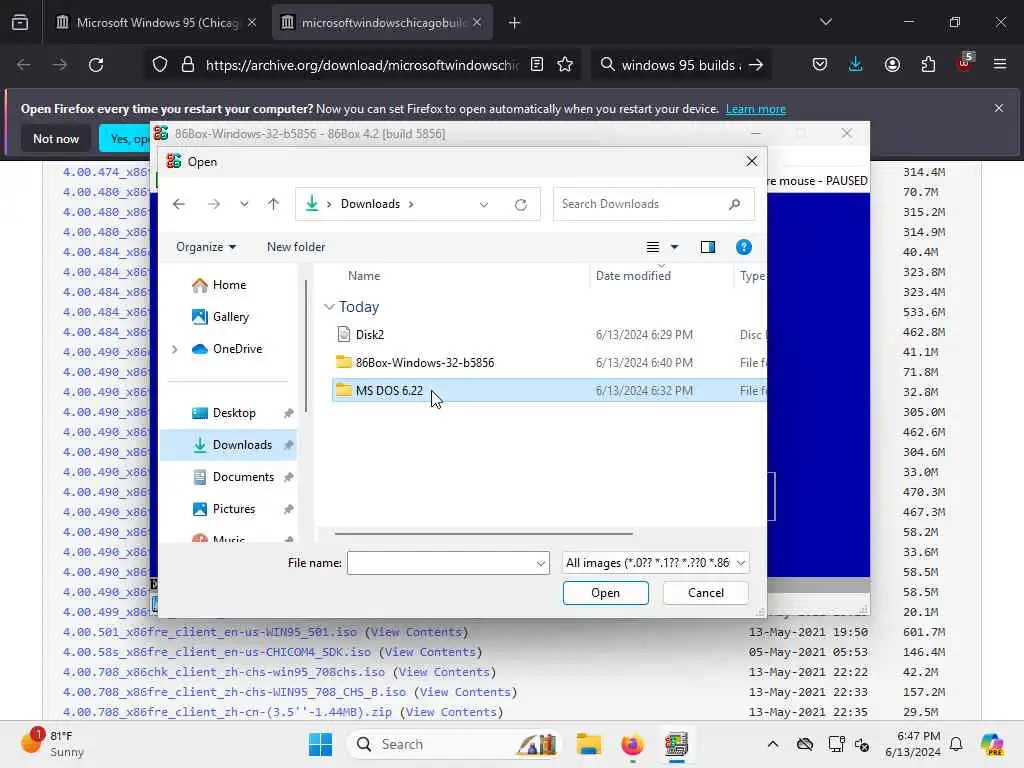
Task: Expand the File name dropdown
Action: click(x=541, y=563)
